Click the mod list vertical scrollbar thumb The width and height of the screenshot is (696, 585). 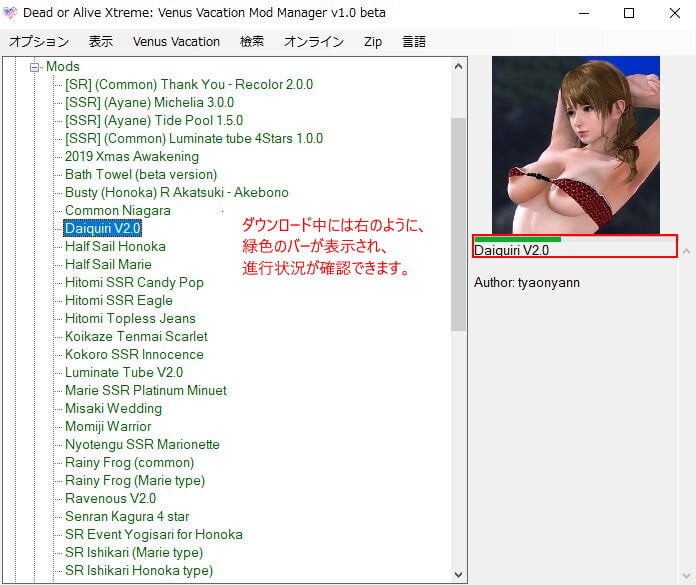coord(459,224)
